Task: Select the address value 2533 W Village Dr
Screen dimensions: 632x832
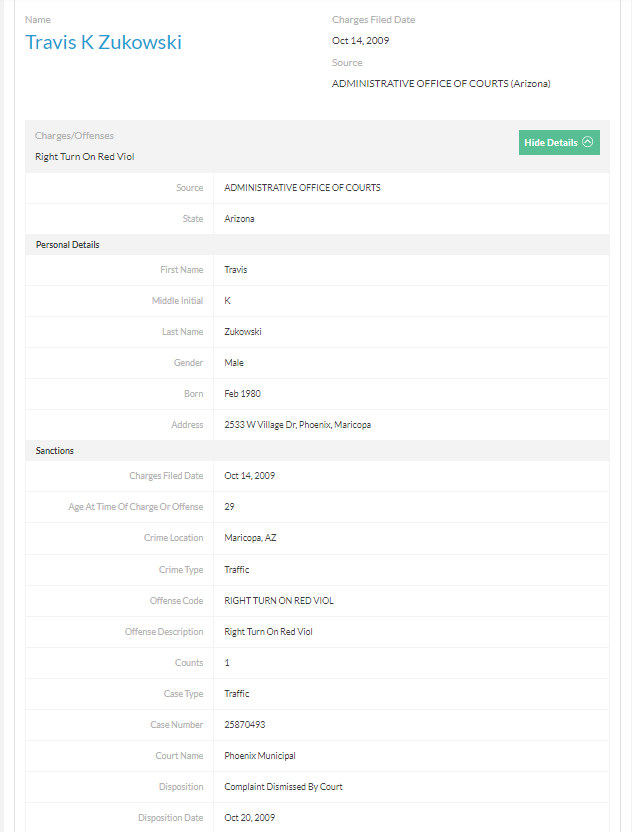Action: click(x=297, y=425)
